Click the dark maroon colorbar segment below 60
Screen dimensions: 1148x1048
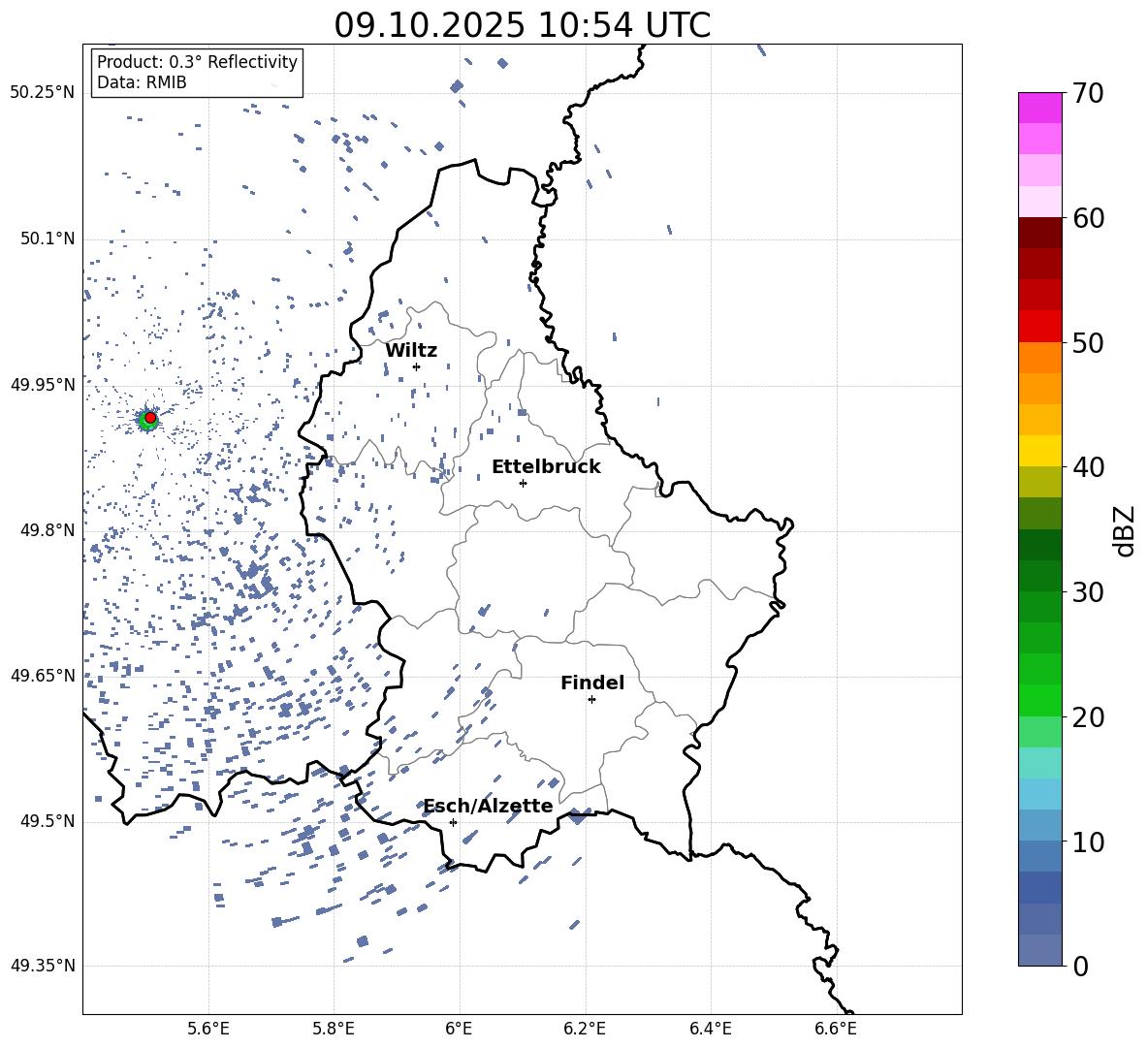[1040, 233]
